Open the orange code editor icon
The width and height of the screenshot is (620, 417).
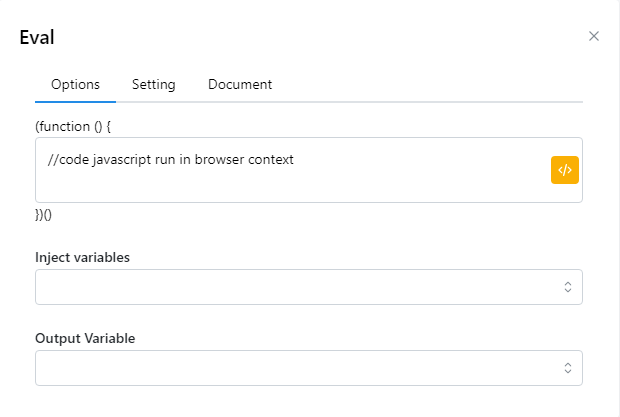[x=565, y=170]
